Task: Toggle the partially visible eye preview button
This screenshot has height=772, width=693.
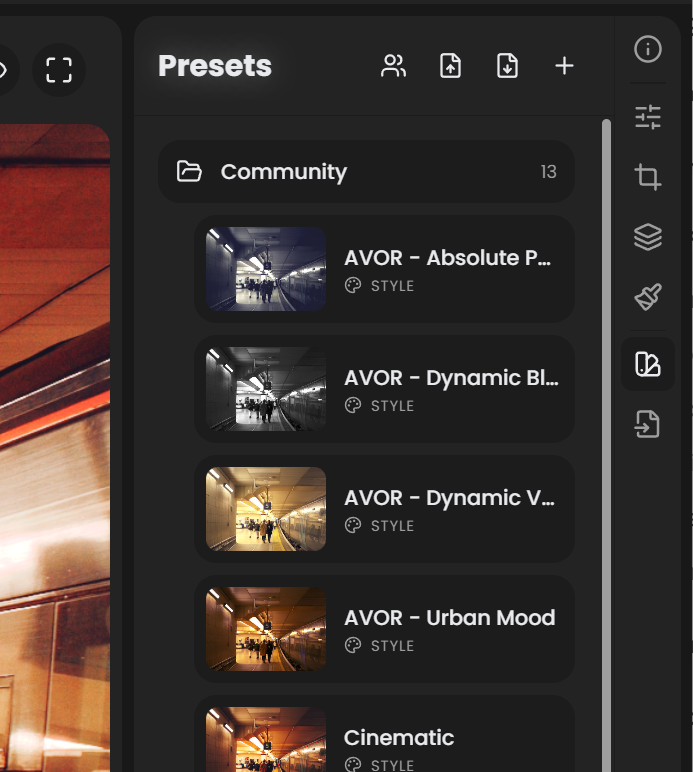Action: 6,70
